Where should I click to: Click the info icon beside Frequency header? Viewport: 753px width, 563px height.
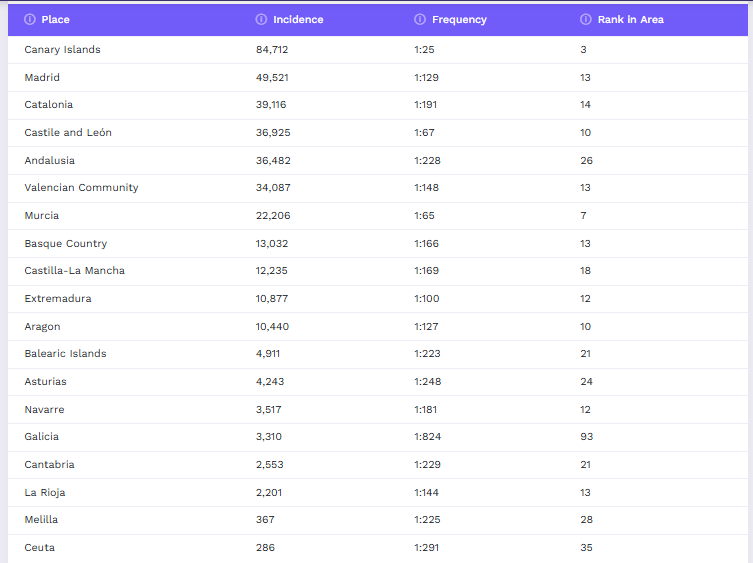pyautogui.click(x=420, y=19)
